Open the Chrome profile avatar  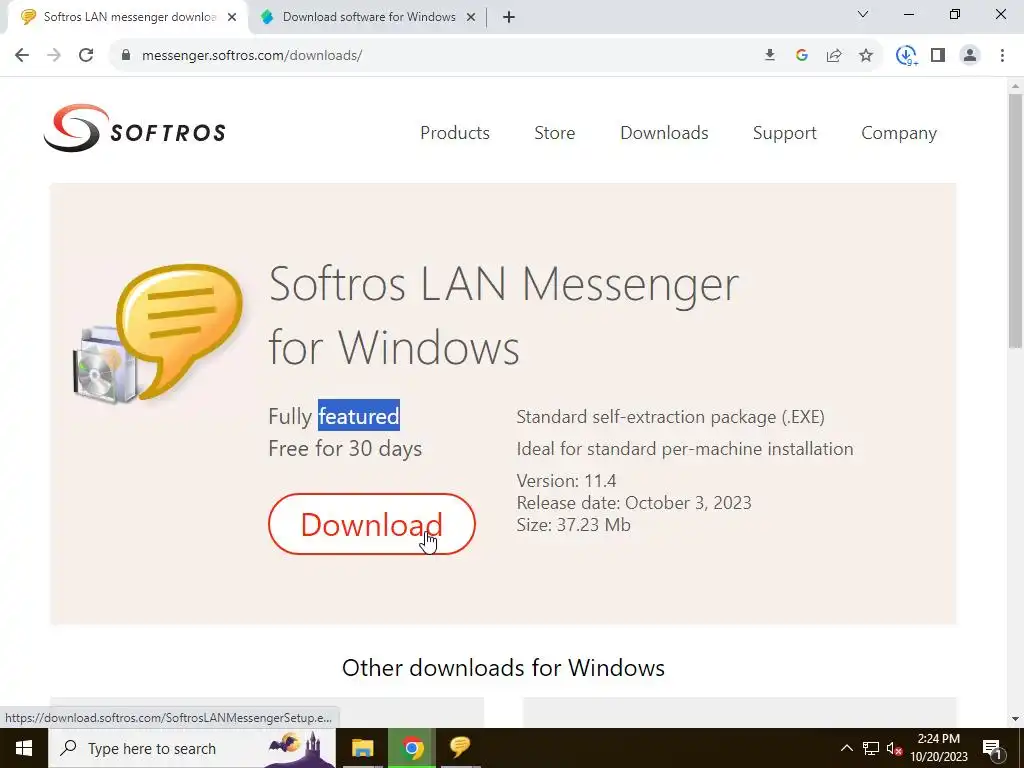[x=970, y=56]
